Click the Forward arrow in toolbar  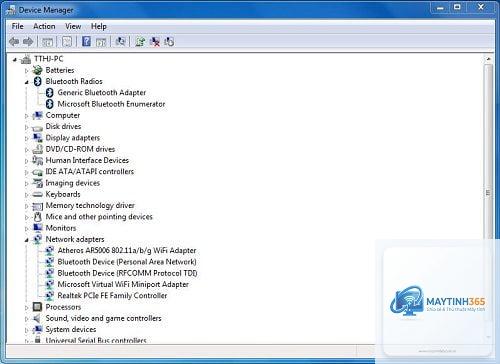(x=28, y=42)
